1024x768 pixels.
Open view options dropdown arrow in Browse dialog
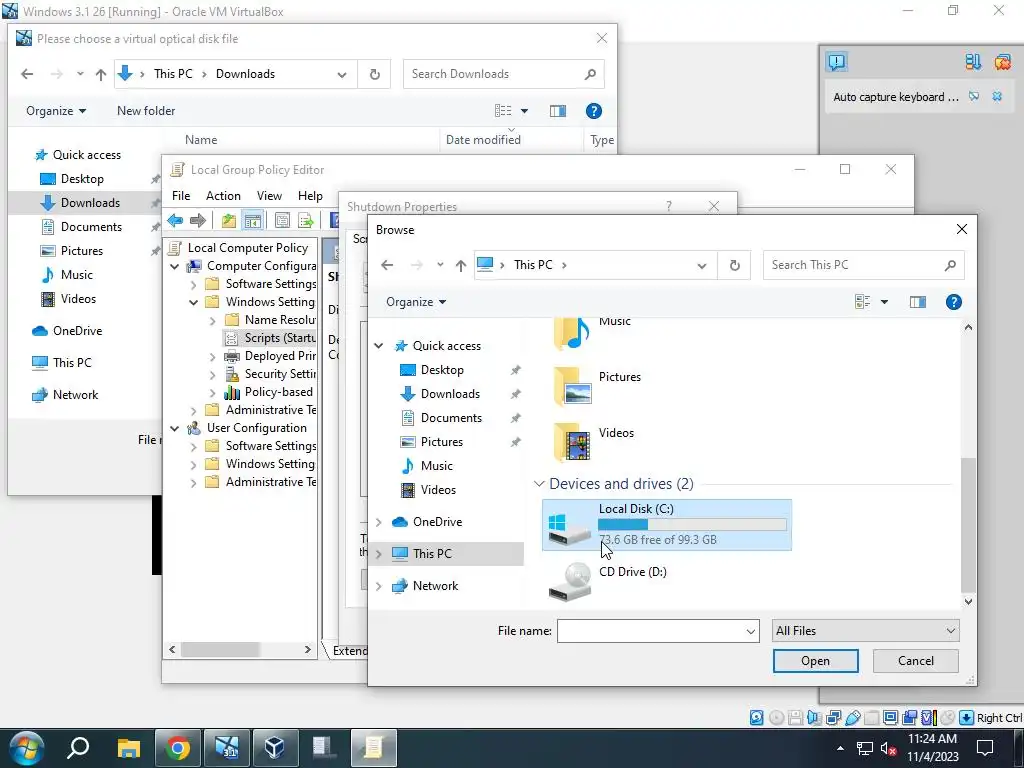click(x=884, y=302)
